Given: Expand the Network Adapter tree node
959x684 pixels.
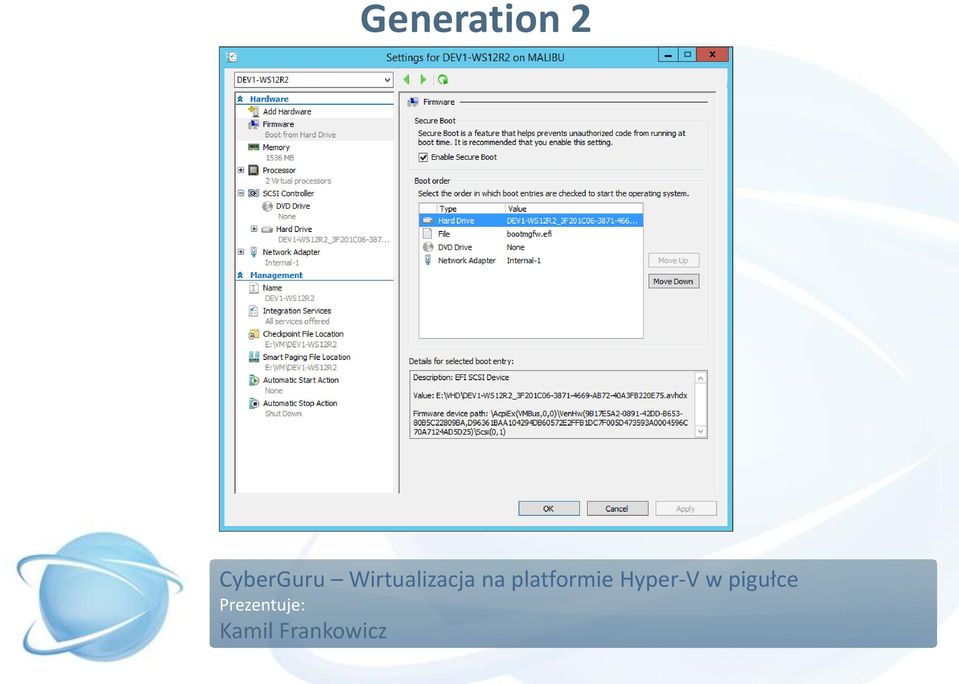Looking at the screenshot, I should [241, 252].
